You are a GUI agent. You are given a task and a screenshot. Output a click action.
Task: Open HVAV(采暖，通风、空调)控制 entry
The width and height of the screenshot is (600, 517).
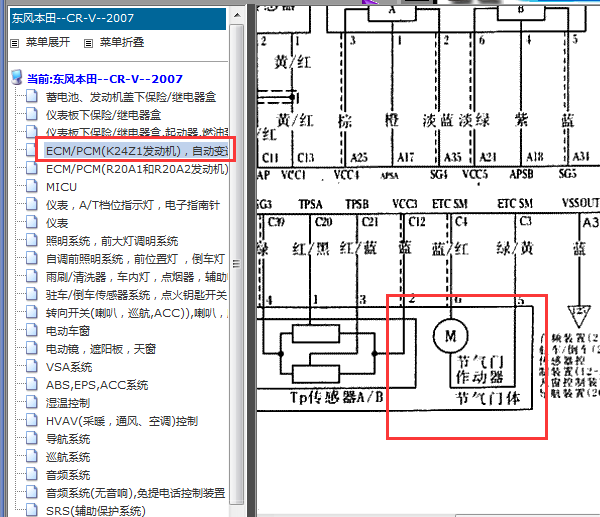click(x=122, y=421)
